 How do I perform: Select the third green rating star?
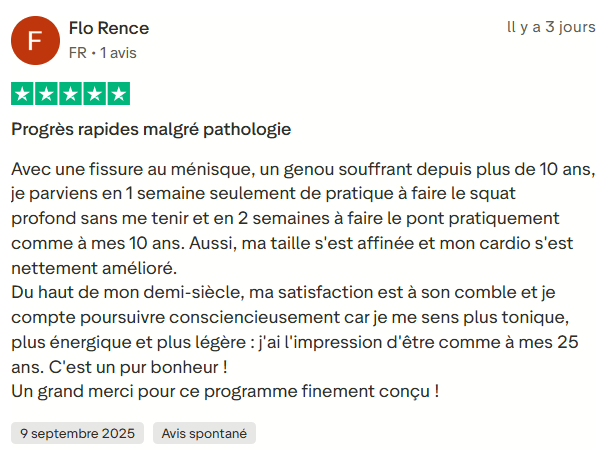point(70,94)
